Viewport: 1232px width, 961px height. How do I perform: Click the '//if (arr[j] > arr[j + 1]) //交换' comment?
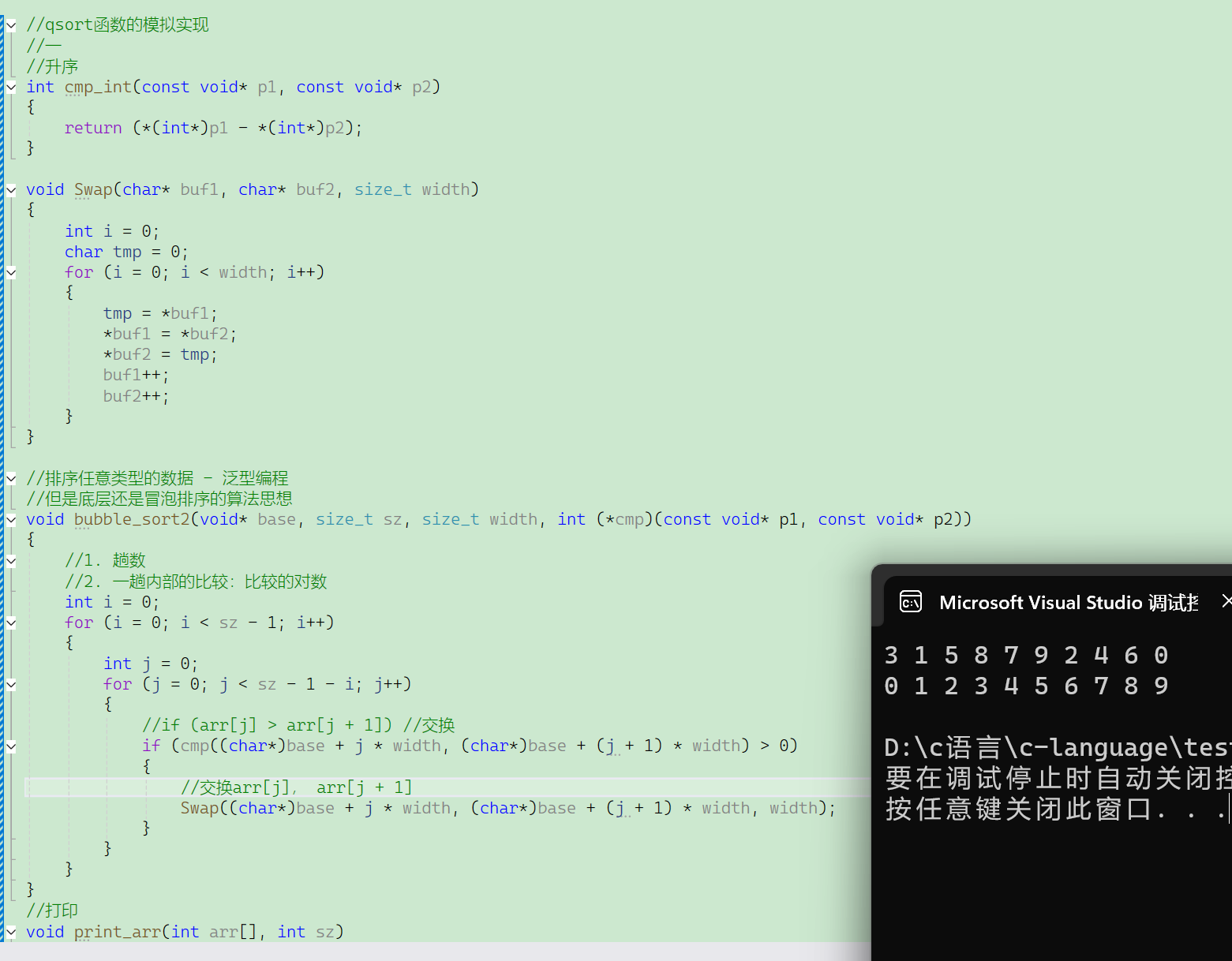tap(298, 725)
